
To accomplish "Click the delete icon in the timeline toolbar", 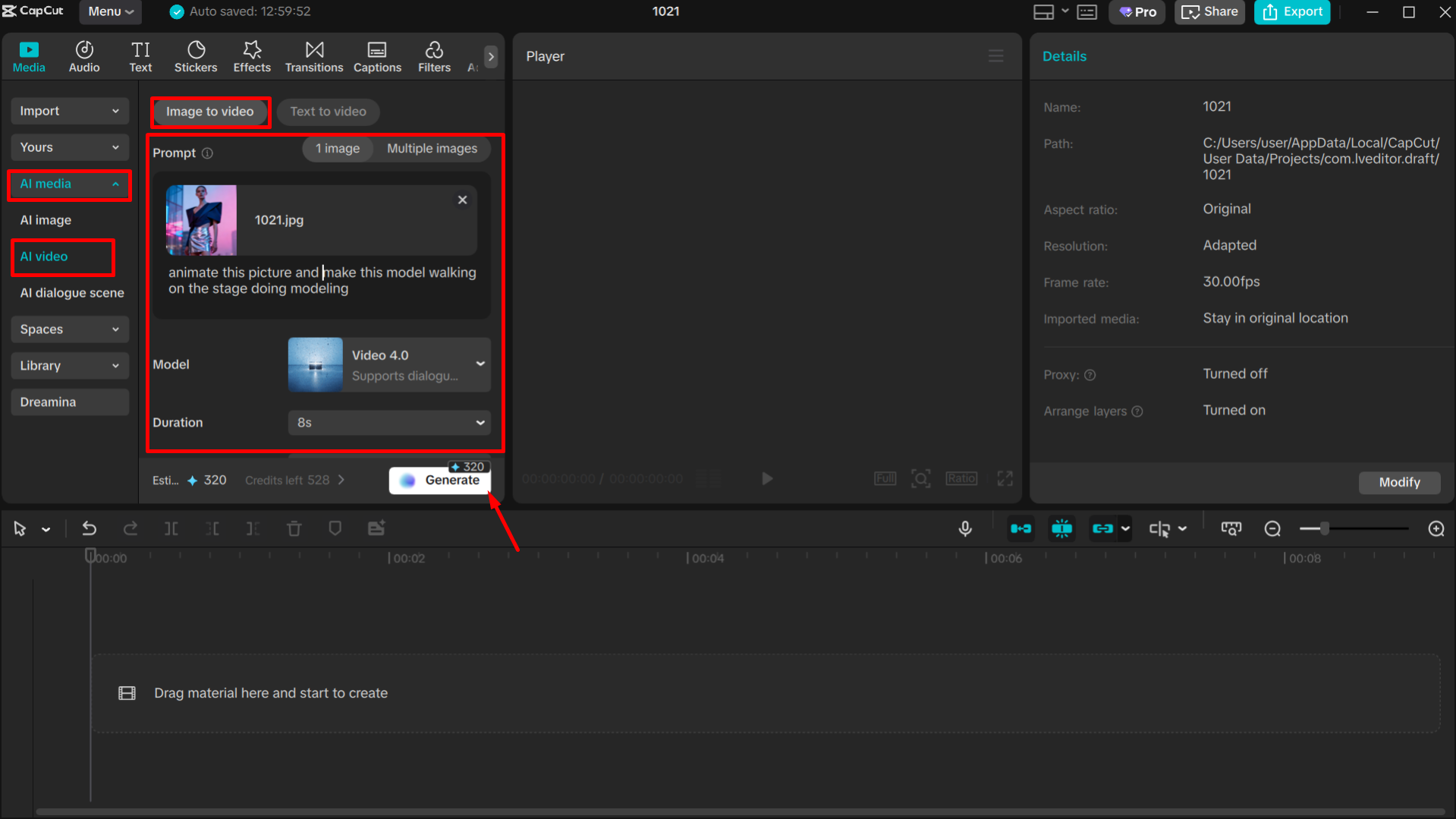I will (x=294, y=528).
